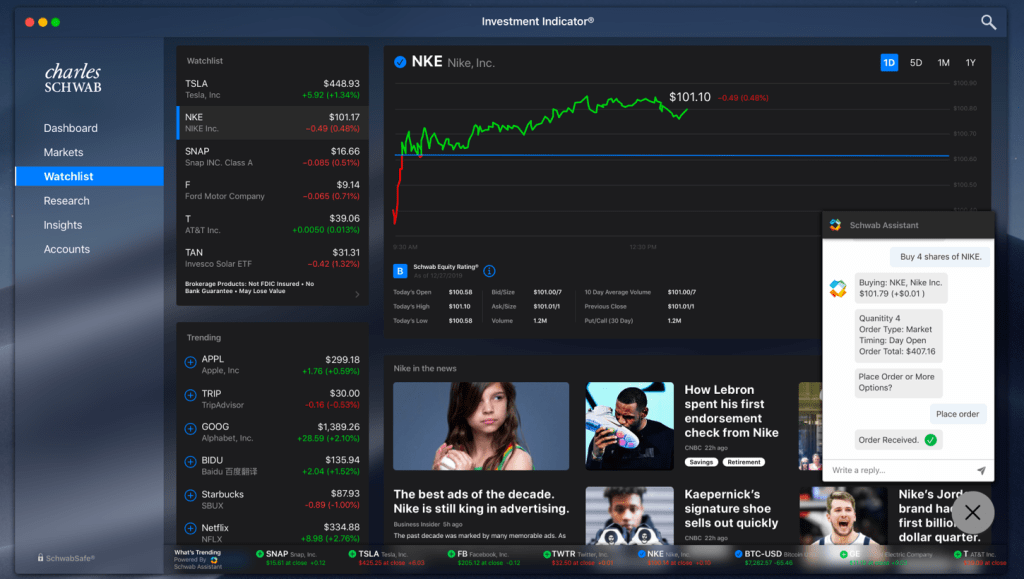Click the SchwabSafe lock icon
Image resolution: width=1024 pixels, height=579 pixels.
coord(40,557)
